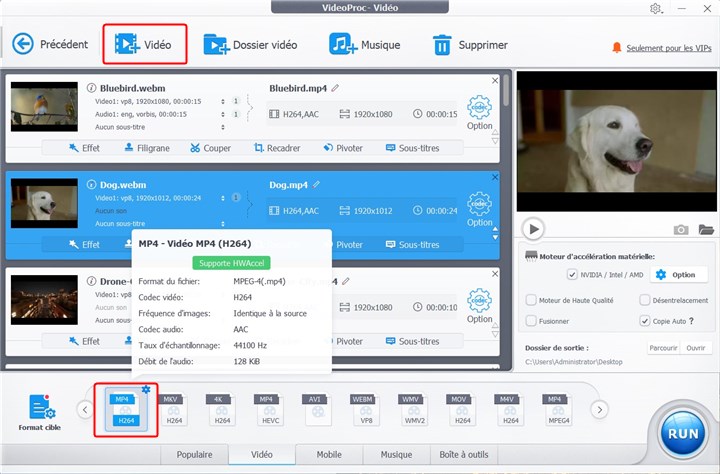Open Effet for the Drone video

point(84,341)
